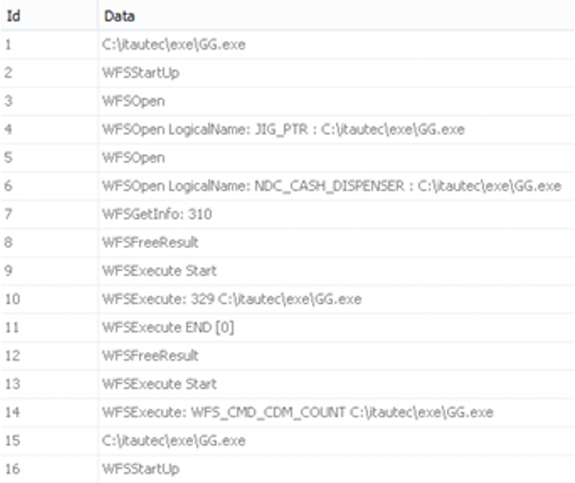
Task: Sort by the Data column header
Action: [336, 16]
